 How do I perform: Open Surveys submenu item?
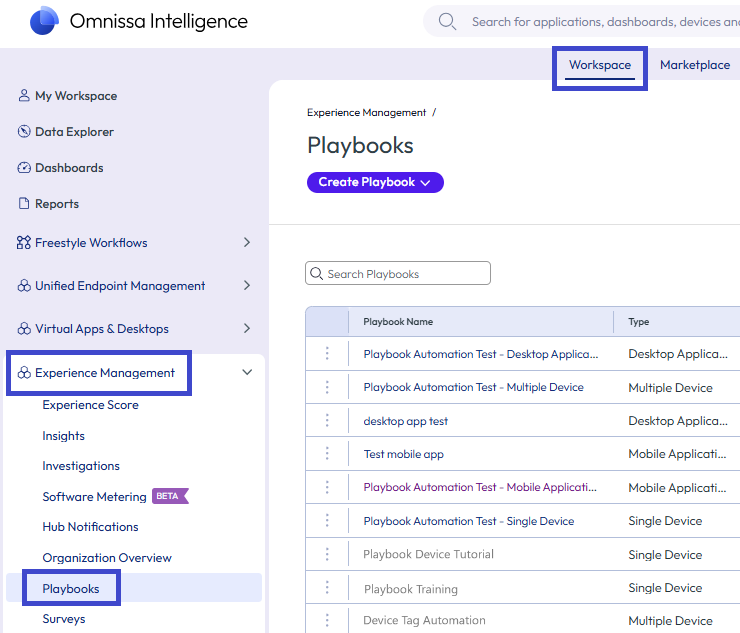[64, 619]
